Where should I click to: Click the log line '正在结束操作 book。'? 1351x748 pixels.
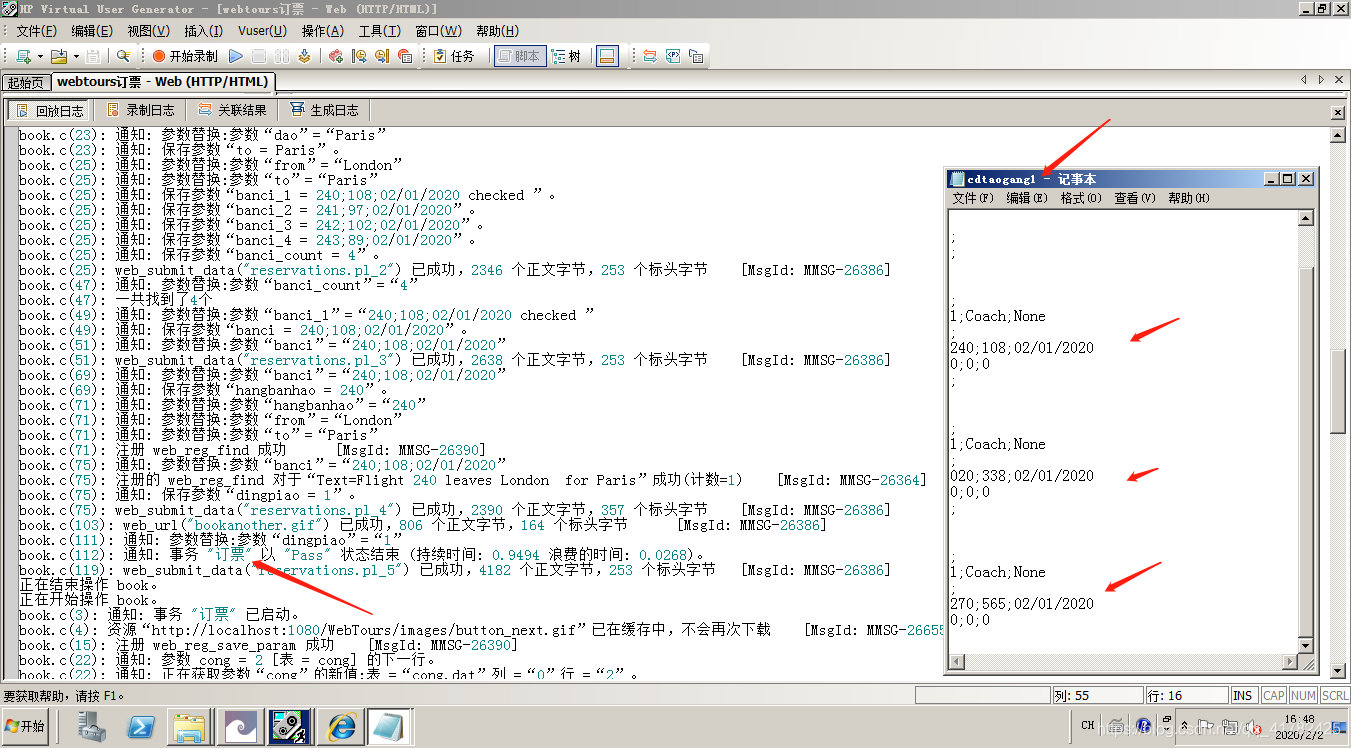88,585
